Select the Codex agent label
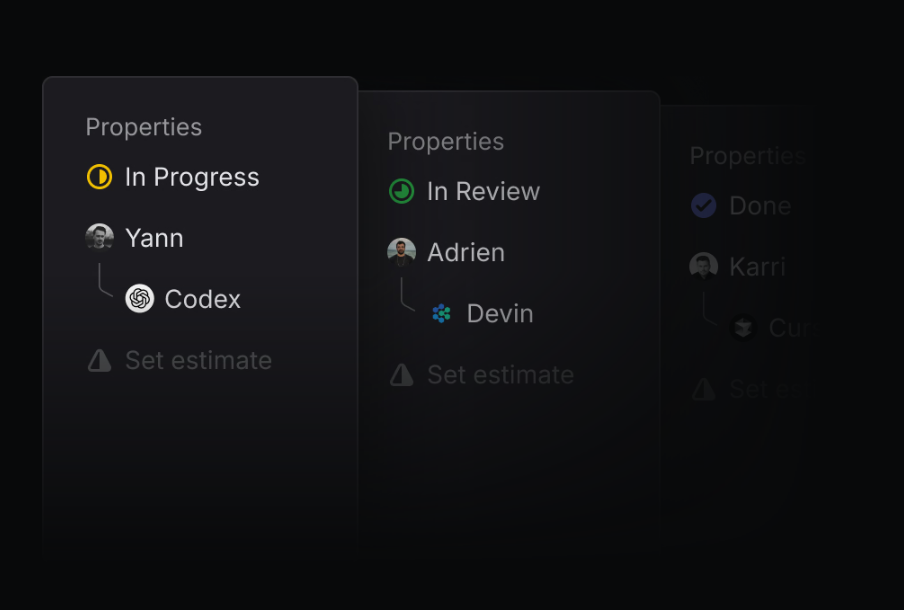 tap(203, 299)
